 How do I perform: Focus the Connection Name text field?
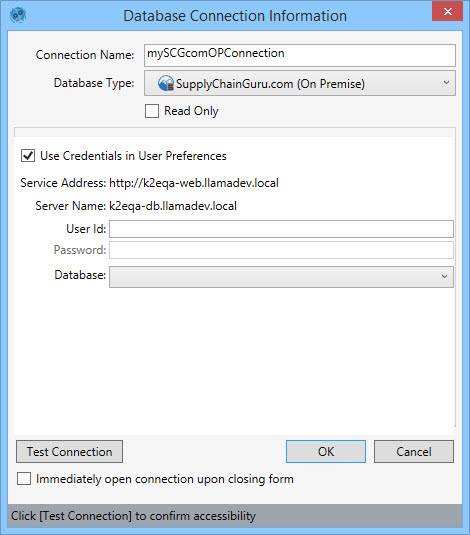(x=300, y=55)
